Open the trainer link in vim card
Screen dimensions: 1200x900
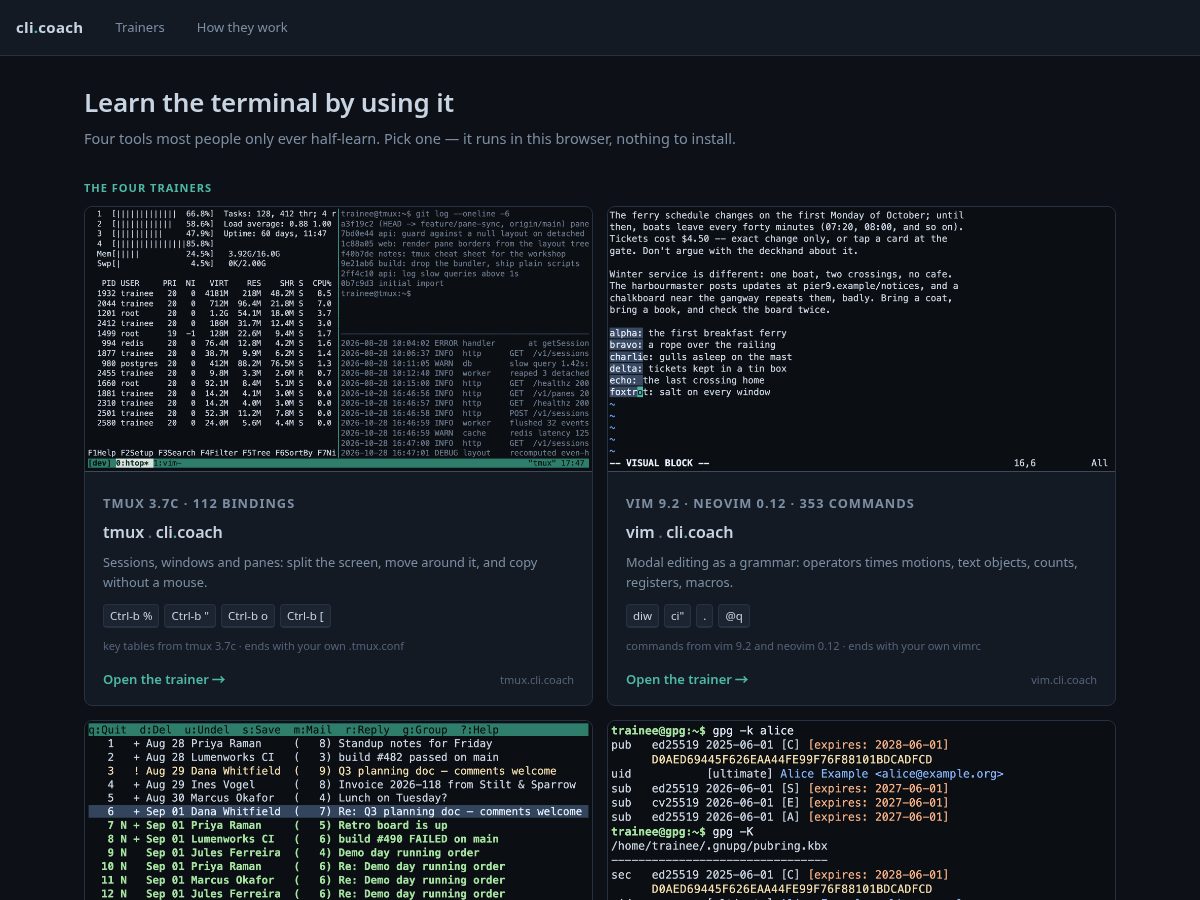tap(687, 680)
